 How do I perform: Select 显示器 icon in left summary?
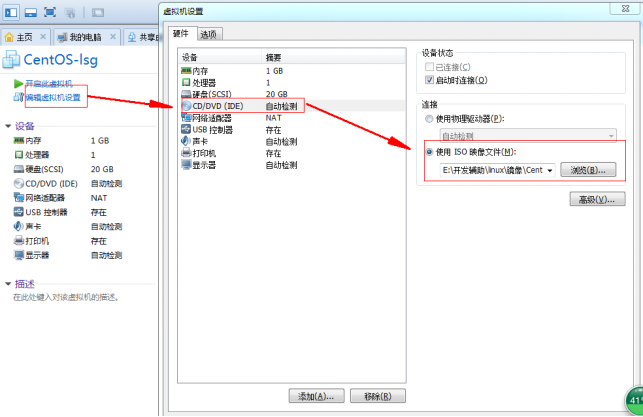point(18,255)
